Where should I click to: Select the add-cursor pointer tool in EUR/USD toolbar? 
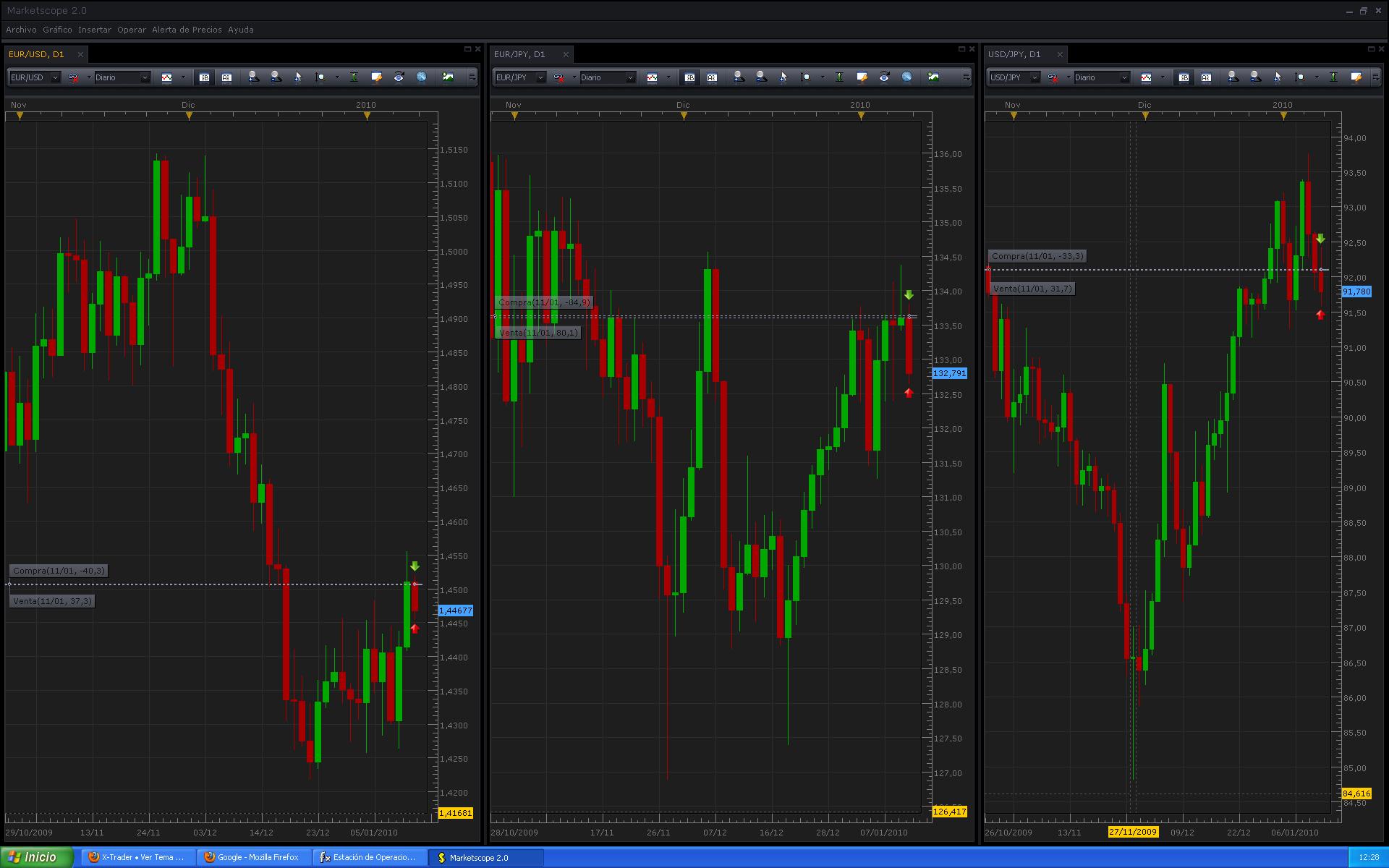pos(297,77)
